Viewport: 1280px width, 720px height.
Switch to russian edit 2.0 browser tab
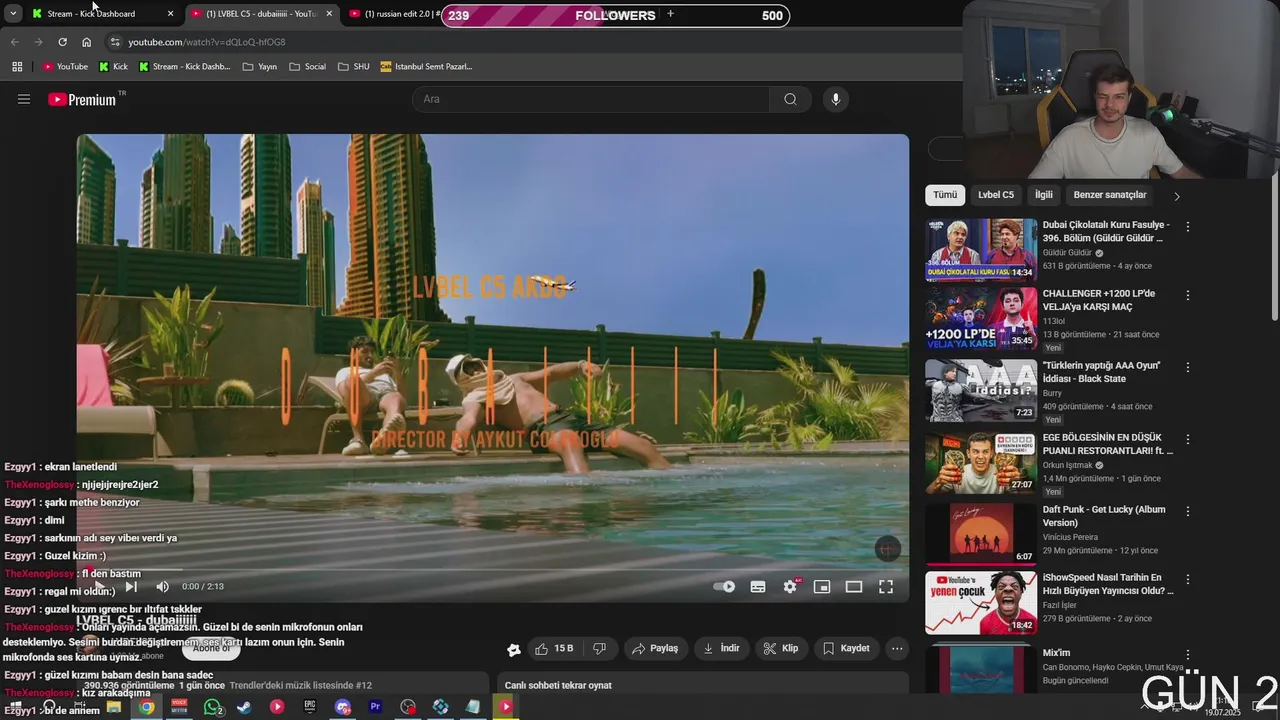point(397,14)
